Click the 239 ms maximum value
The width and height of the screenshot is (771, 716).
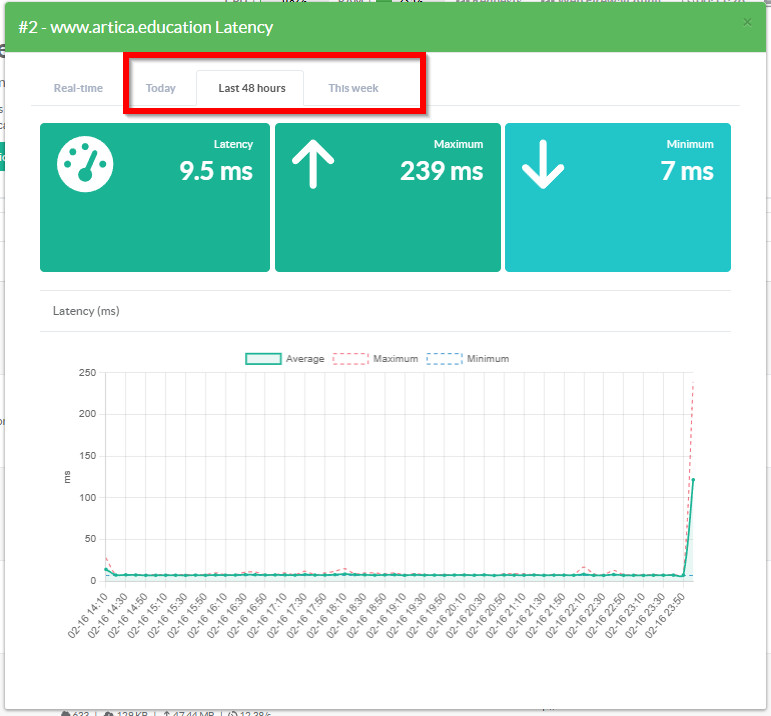(441, 171)
